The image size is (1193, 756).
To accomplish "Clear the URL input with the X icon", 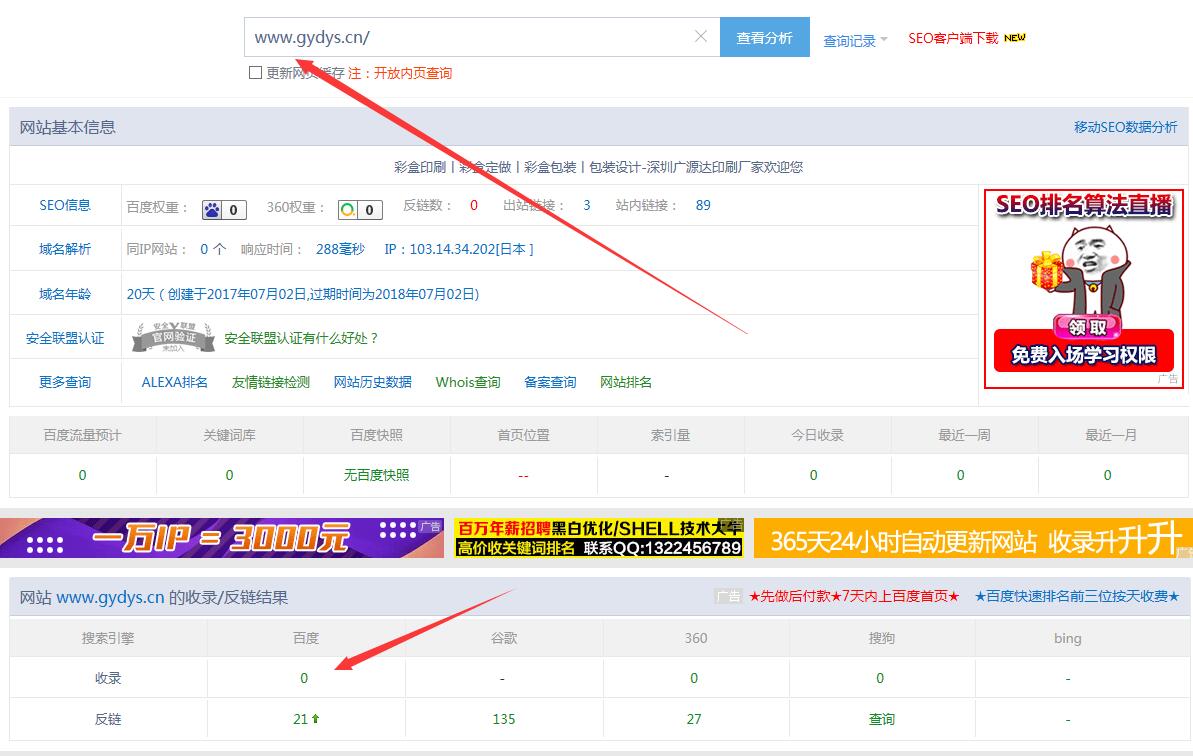I will [x=701, y=36].
